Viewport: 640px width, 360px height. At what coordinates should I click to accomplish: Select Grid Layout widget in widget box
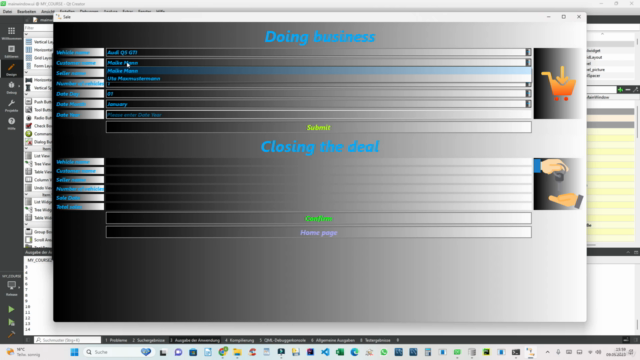click(39, 58)
